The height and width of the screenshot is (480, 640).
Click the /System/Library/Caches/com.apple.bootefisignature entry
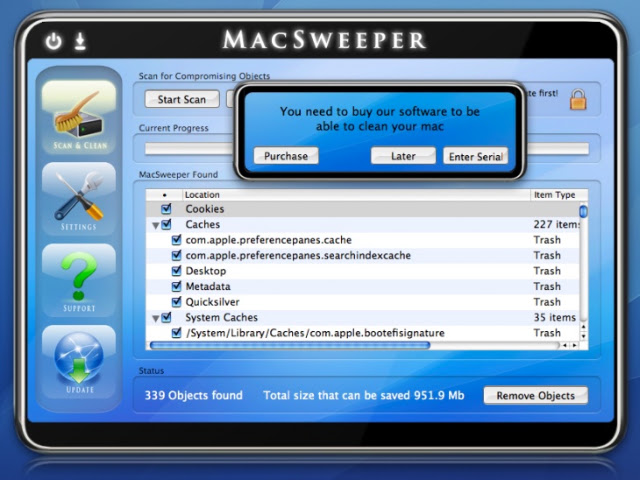click(315, 333)
